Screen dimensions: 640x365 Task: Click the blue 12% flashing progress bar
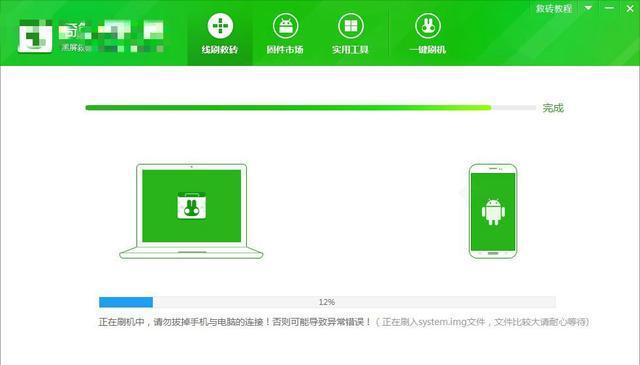click(327, 302)
